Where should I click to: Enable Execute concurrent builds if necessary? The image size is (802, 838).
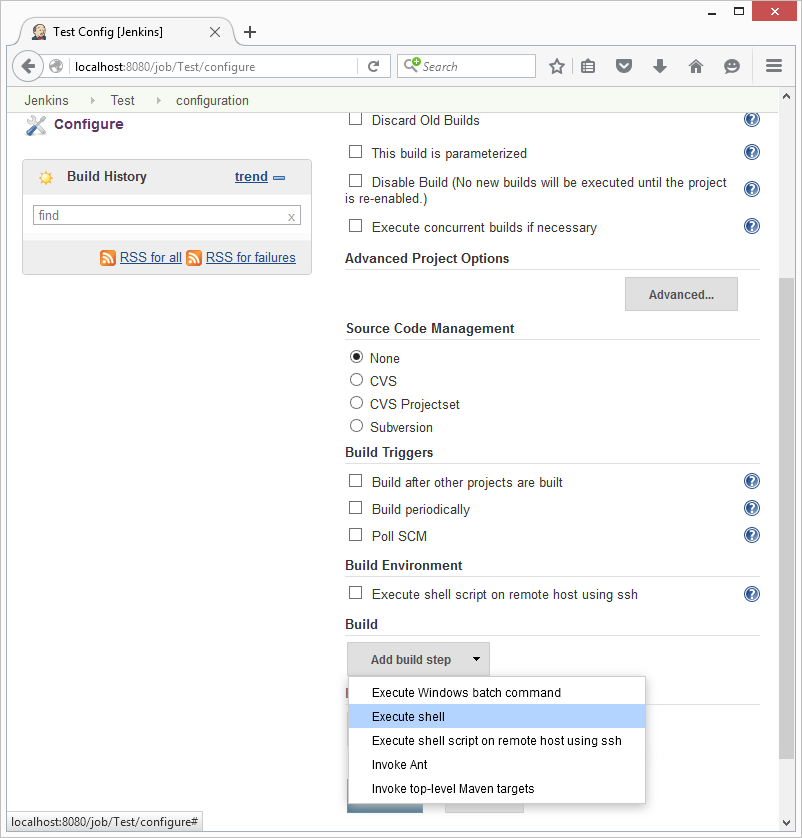coord(355,226)
